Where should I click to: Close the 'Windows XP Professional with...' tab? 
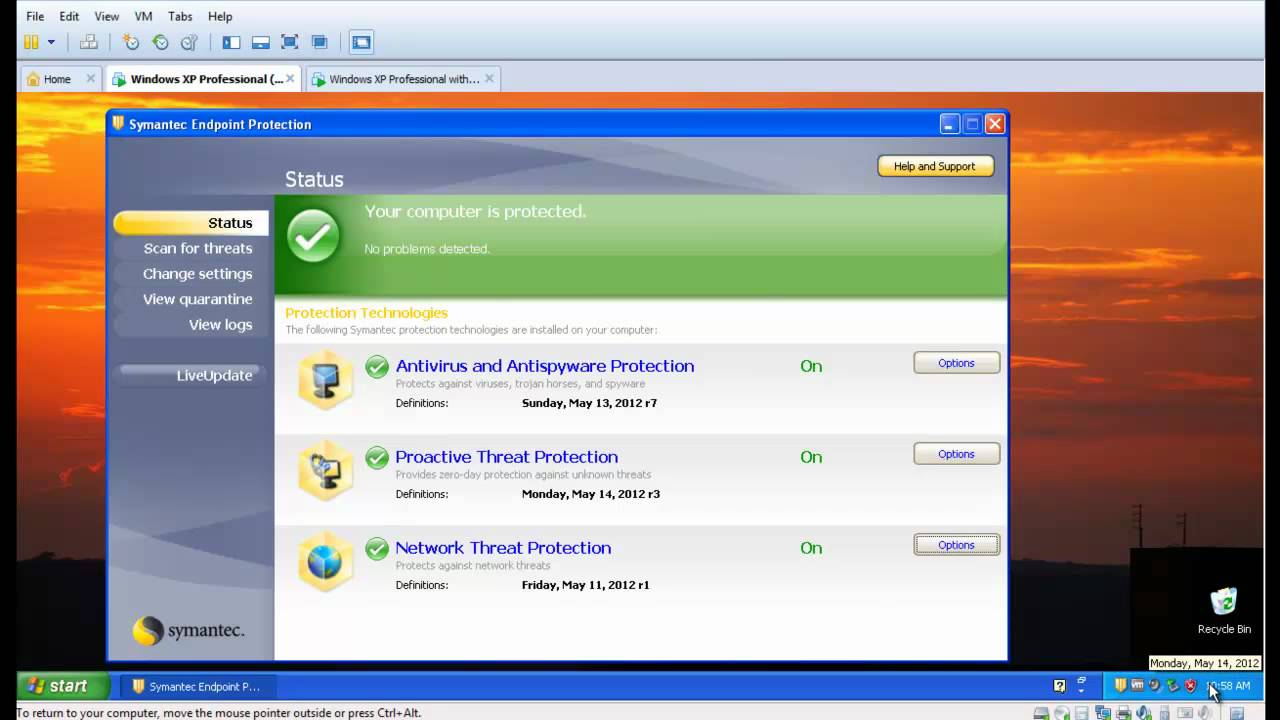[x=489, y=78]
